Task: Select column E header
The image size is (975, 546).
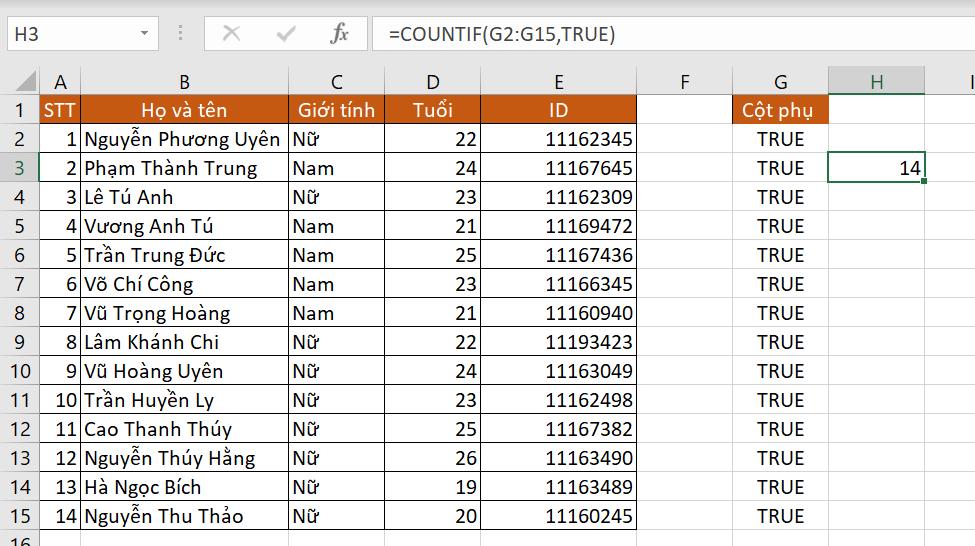Action: pyautogui.click(x=558, y=81)
